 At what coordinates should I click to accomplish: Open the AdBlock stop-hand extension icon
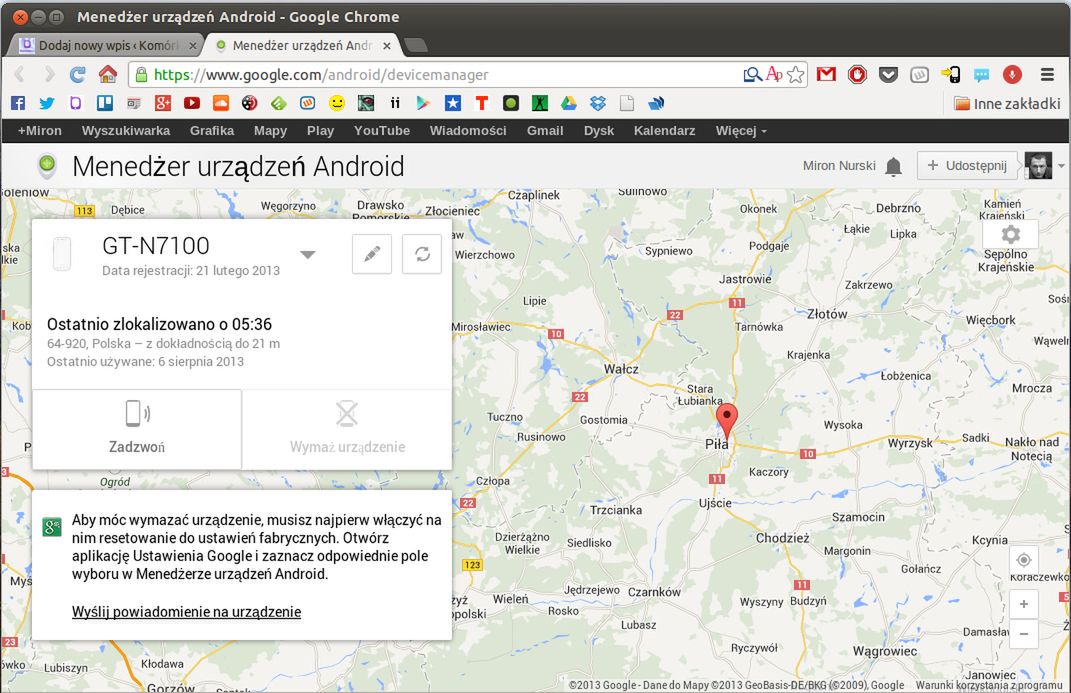tap(857, 74)
